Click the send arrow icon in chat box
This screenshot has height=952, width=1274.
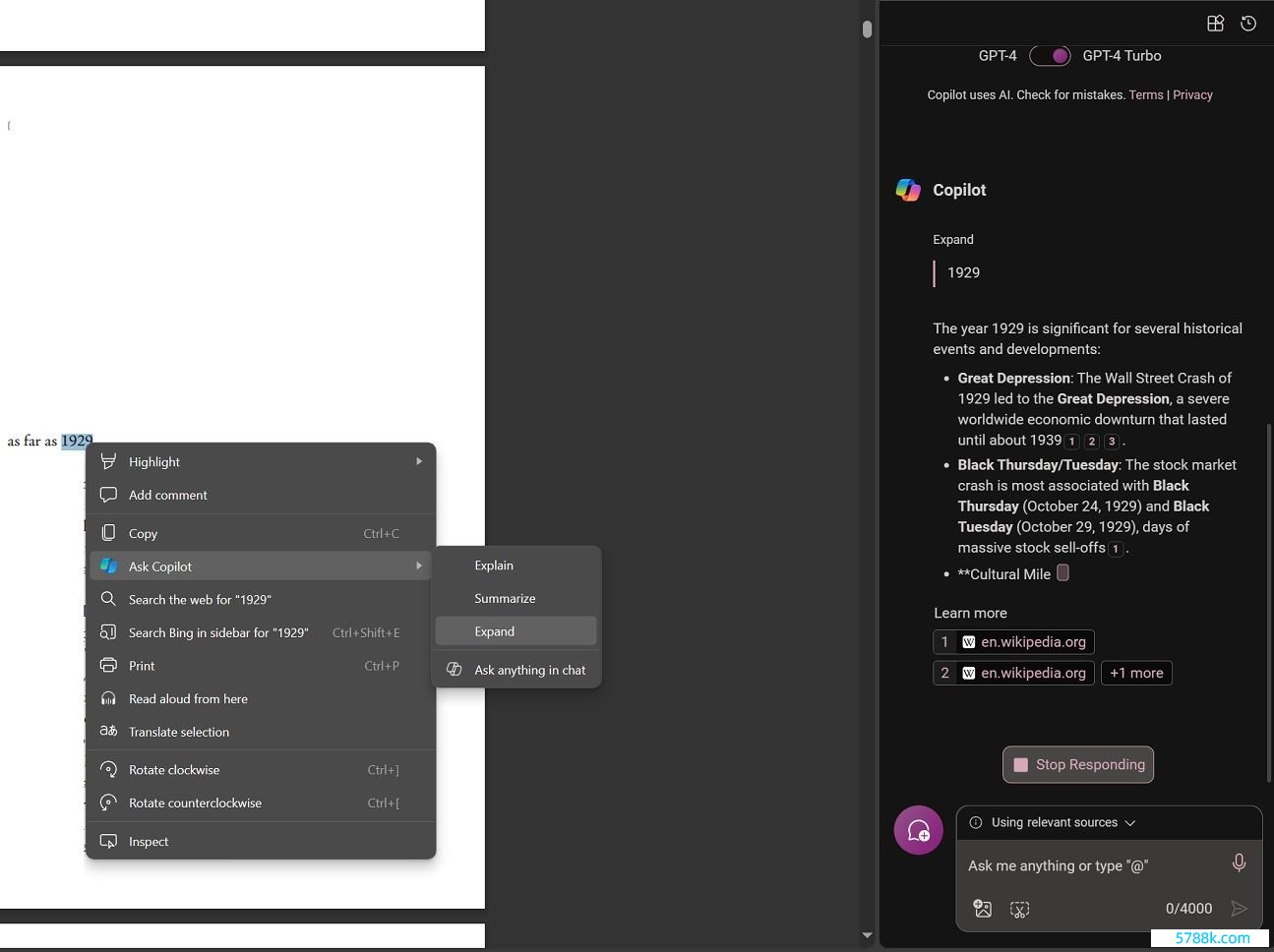(x=1240, y=909)
